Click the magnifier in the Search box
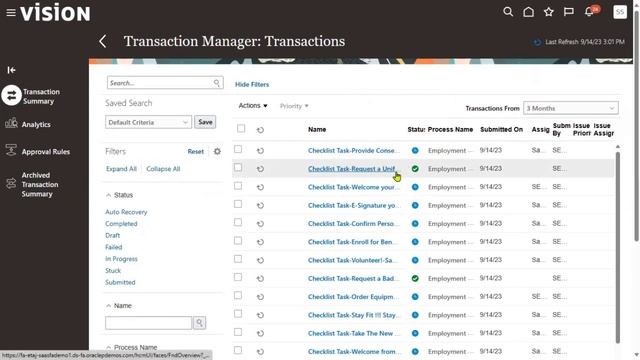The width and height of the screenshot is (640, 360). [x=217, y=83]
